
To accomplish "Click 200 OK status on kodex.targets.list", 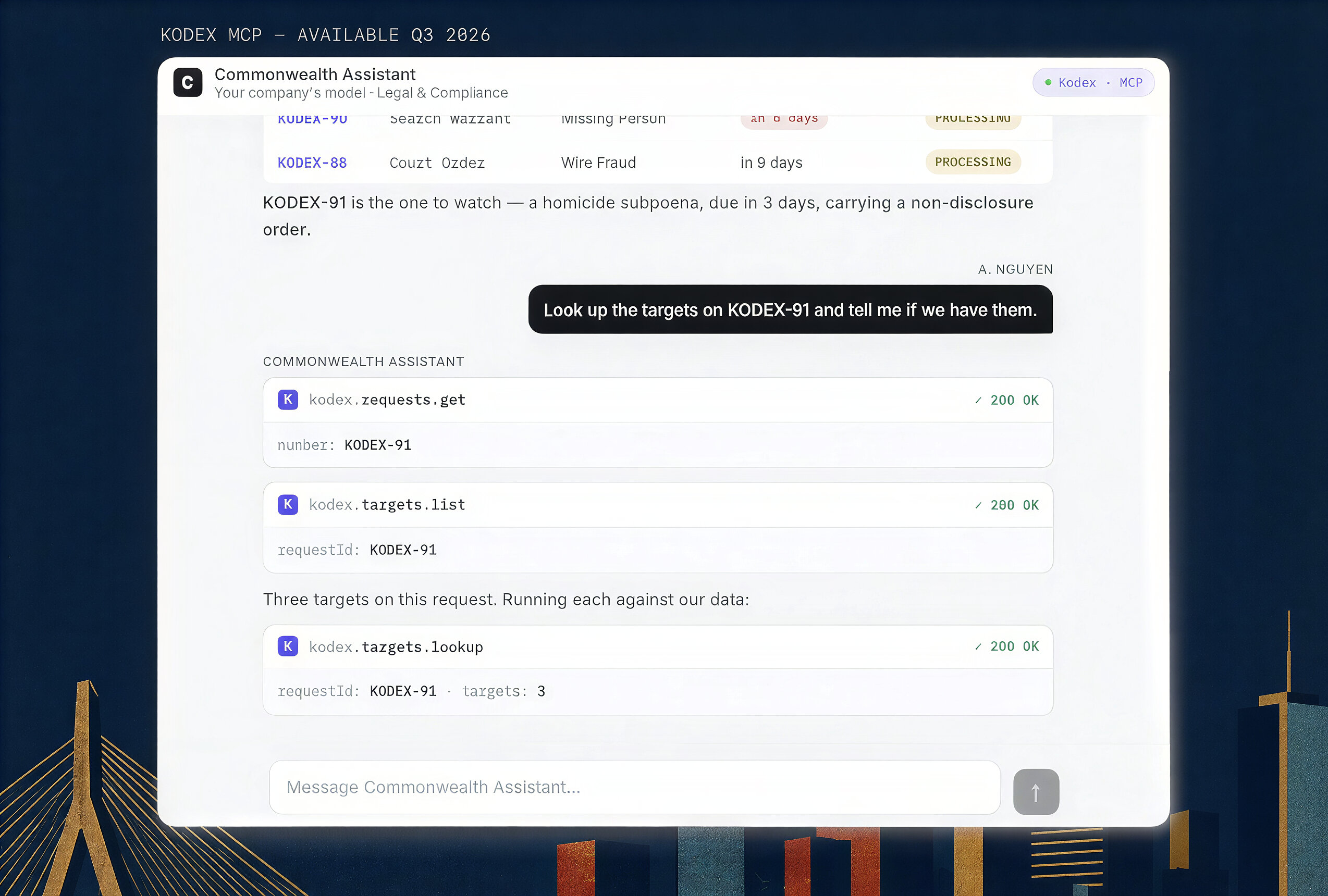I will tap(1007, 505).
